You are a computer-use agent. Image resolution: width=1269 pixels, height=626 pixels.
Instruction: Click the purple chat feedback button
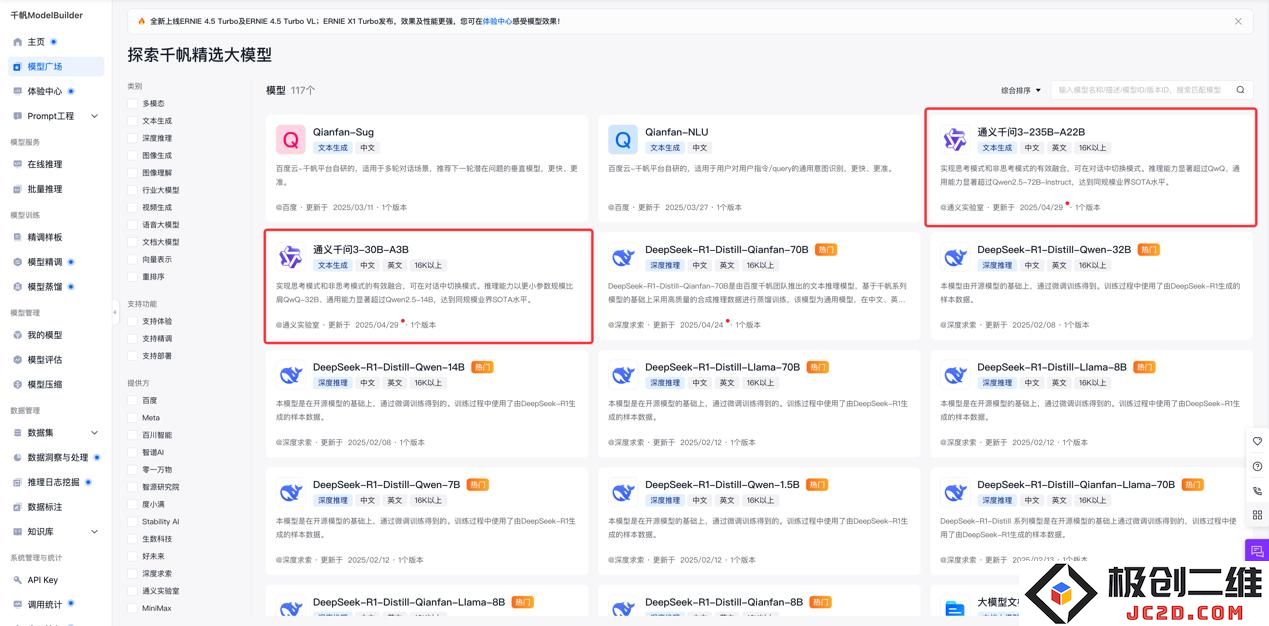(x=1256, y=550)
